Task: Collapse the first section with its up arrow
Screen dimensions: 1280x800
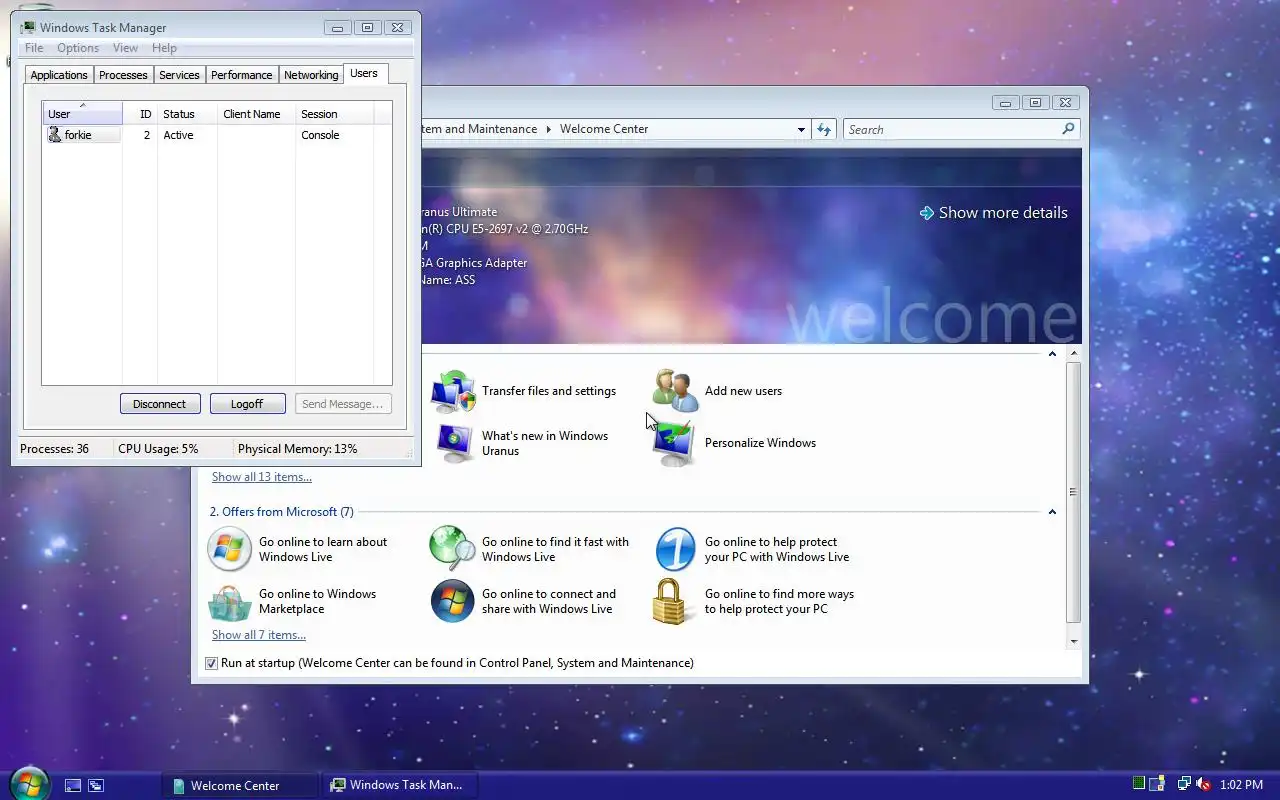Action: point(1052,353)
